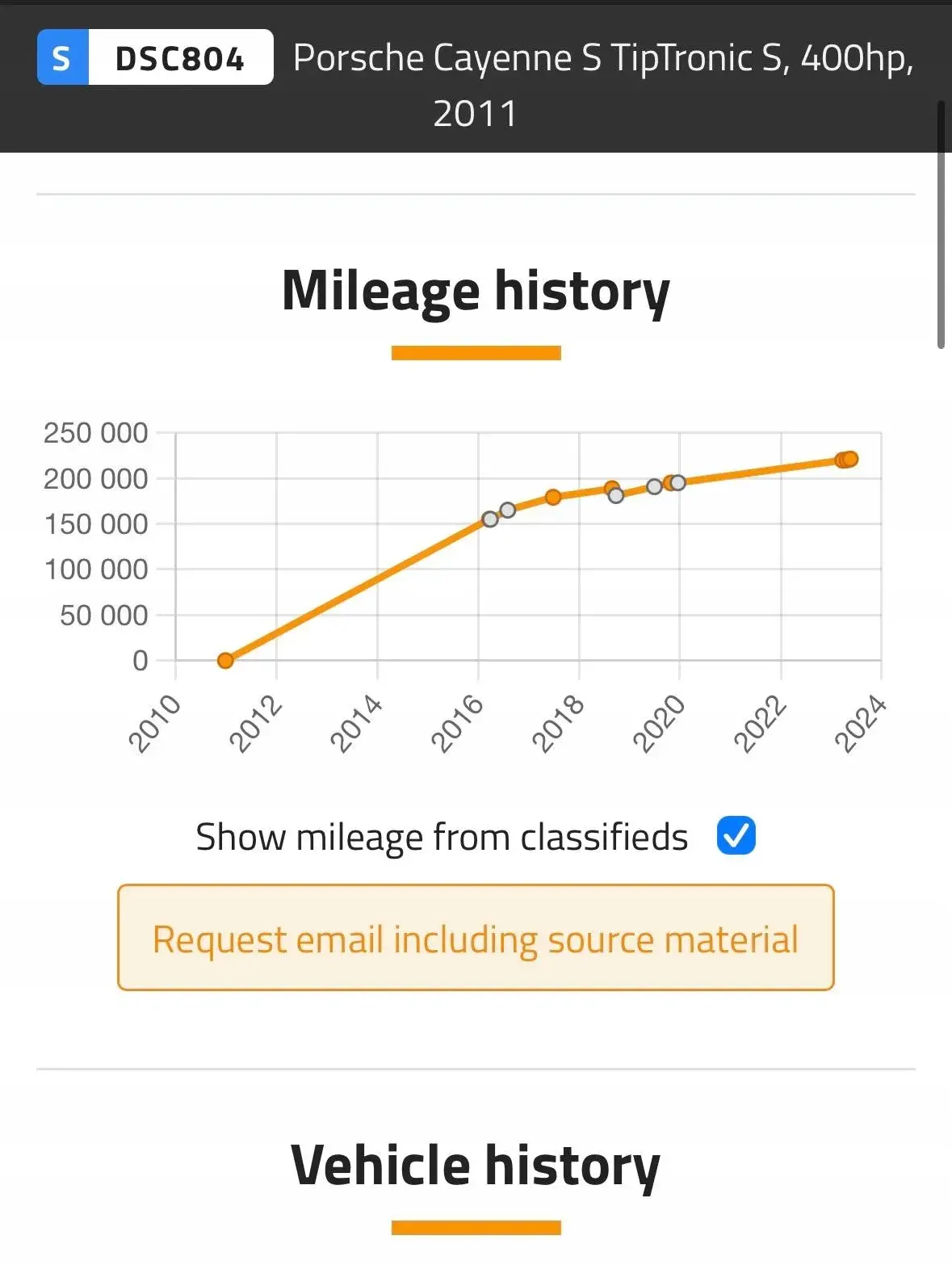The height and width of the screenshot is (1265, 952).
Task: Select the grey data point in mid 2019
Action: 655,486
